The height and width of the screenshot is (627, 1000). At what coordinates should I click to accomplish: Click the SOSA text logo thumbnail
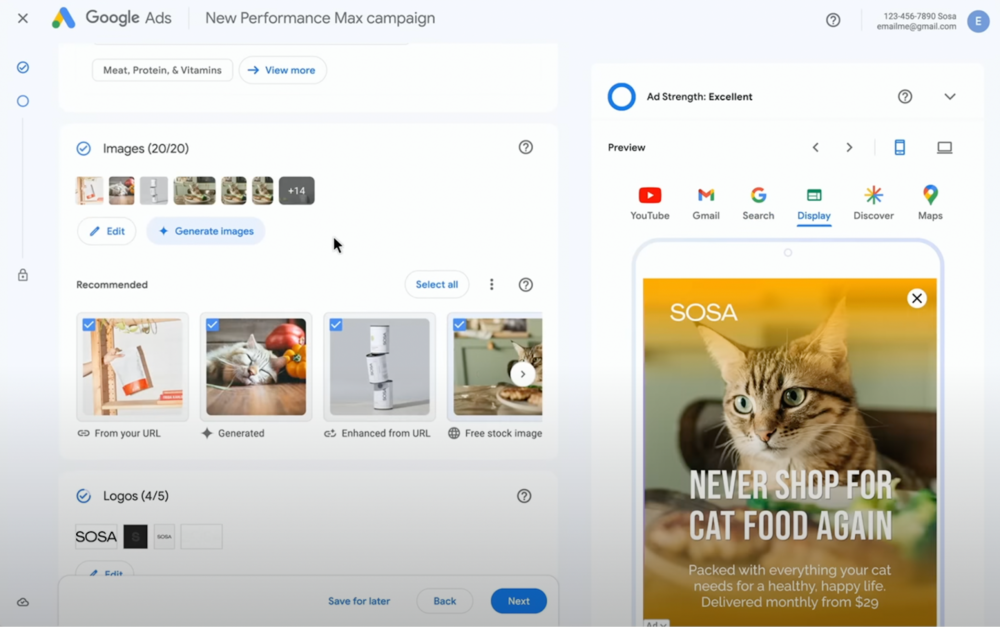coord(96,536)
